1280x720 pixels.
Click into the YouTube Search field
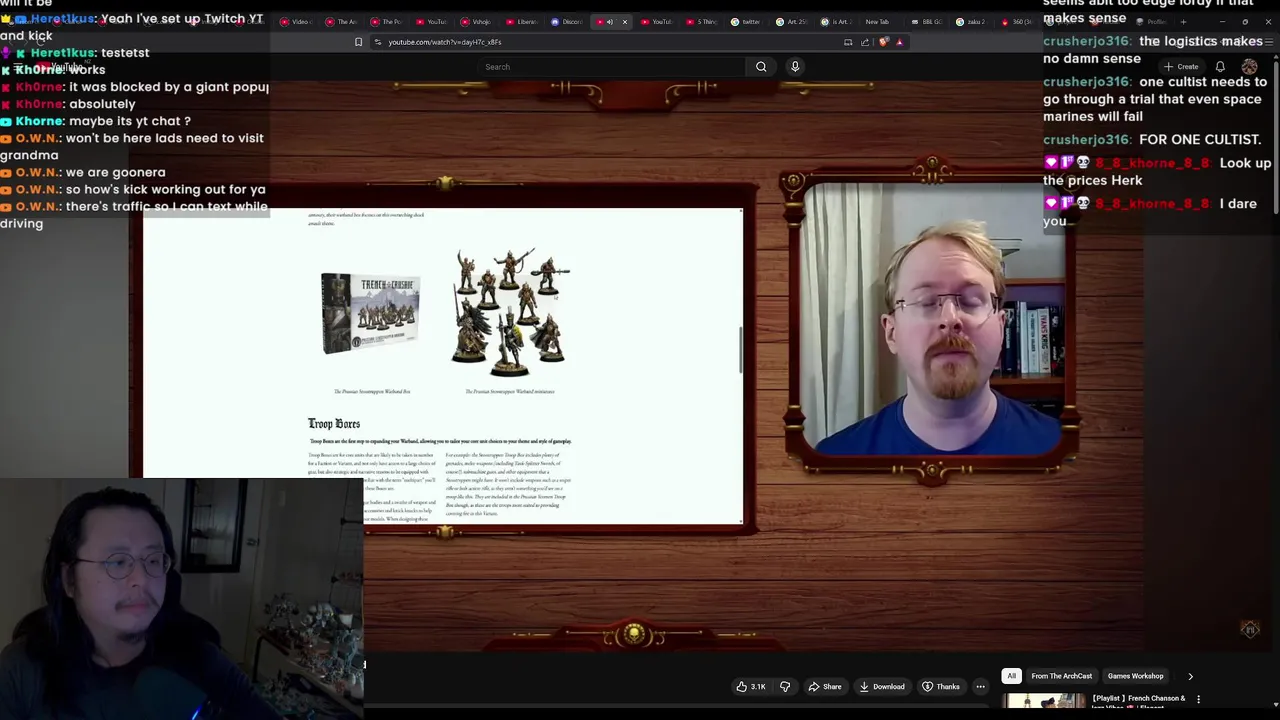pos(610,67)
